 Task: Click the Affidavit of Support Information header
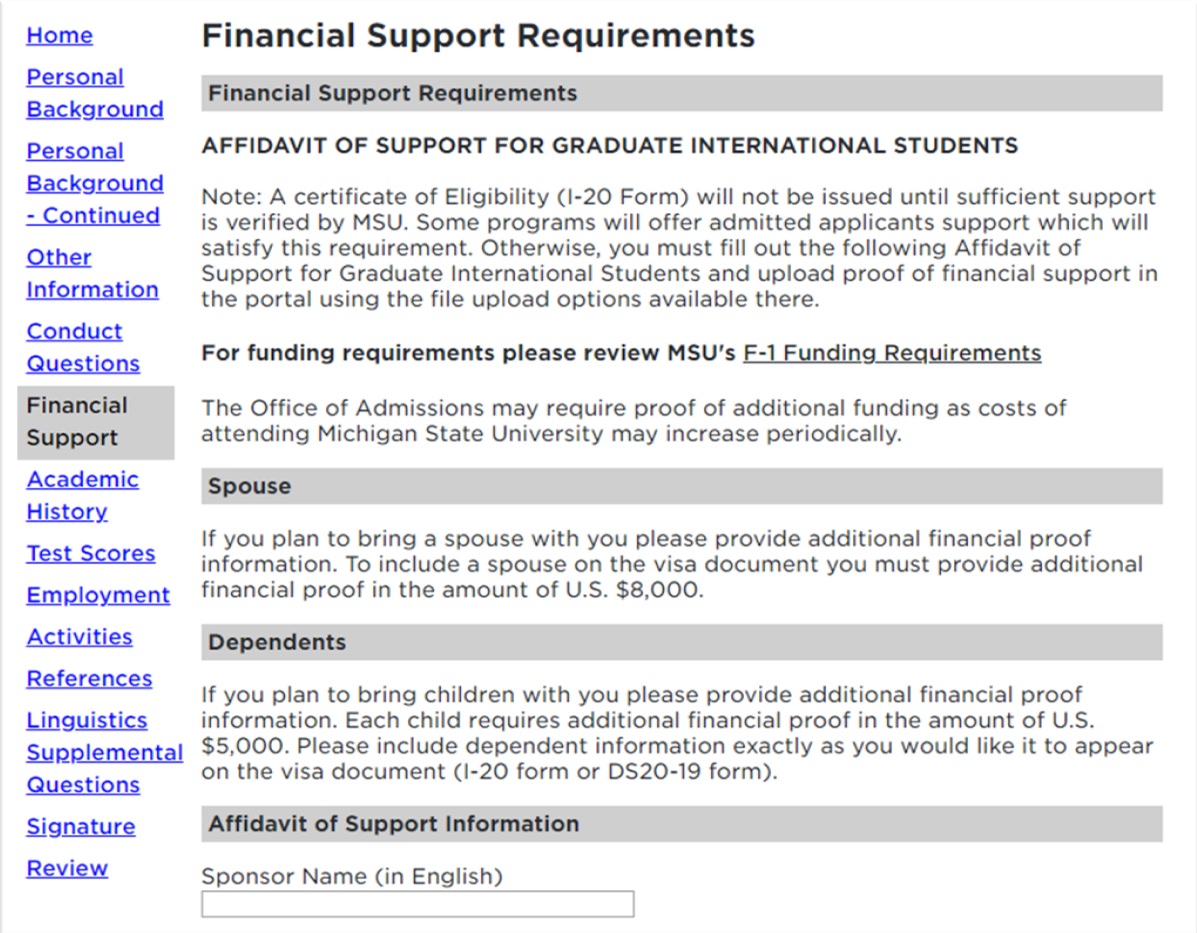(335, 824)
